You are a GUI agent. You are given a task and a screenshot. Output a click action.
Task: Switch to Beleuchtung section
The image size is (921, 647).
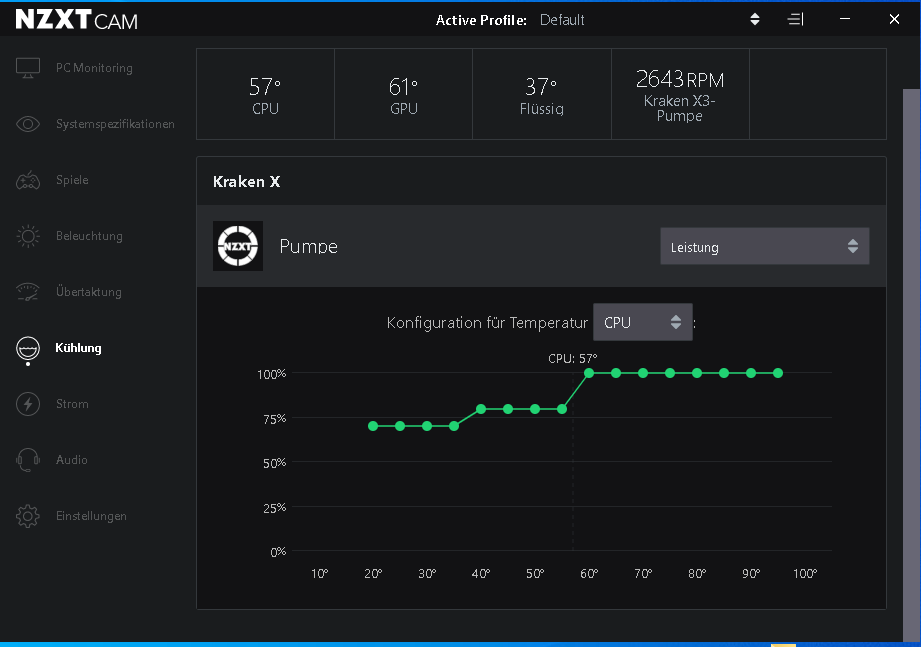coord(89,236)
